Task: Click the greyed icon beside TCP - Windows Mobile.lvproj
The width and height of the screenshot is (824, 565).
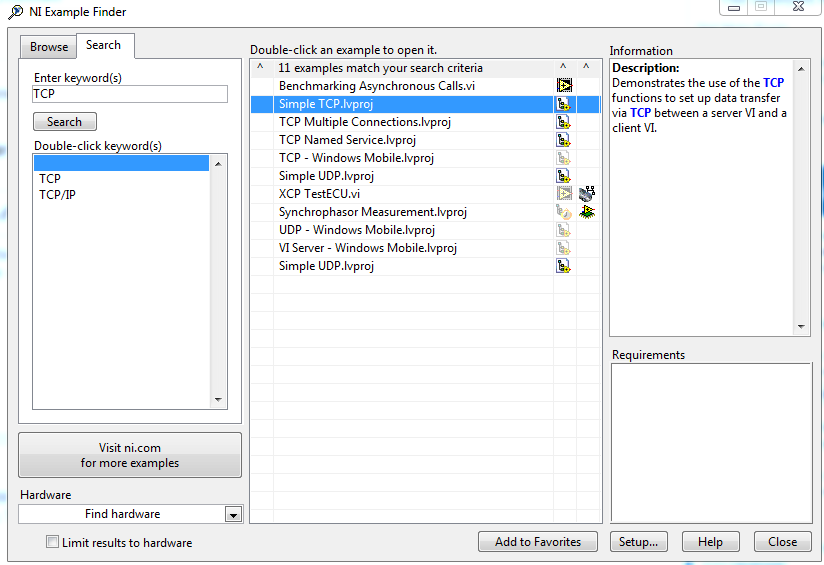Action: [563, 158]
